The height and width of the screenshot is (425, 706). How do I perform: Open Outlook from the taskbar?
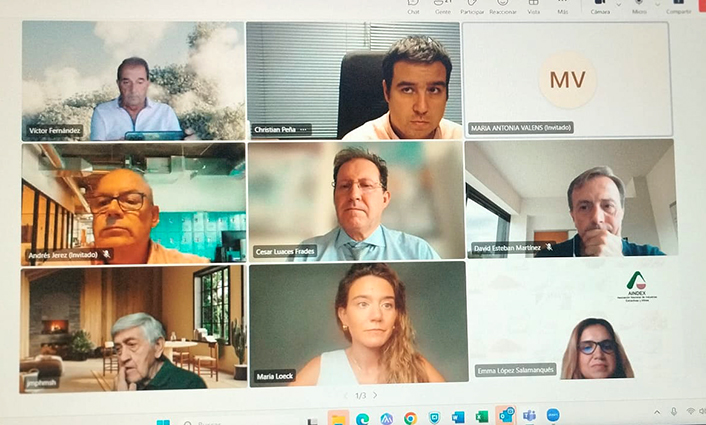pyautogui.click(x=506, y=415)
